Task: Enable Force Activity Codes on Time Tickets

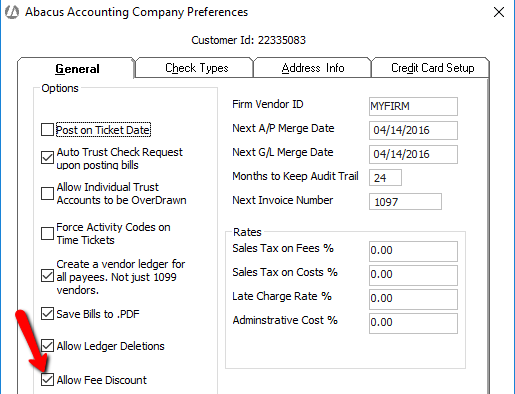Action: click(47, 233)
